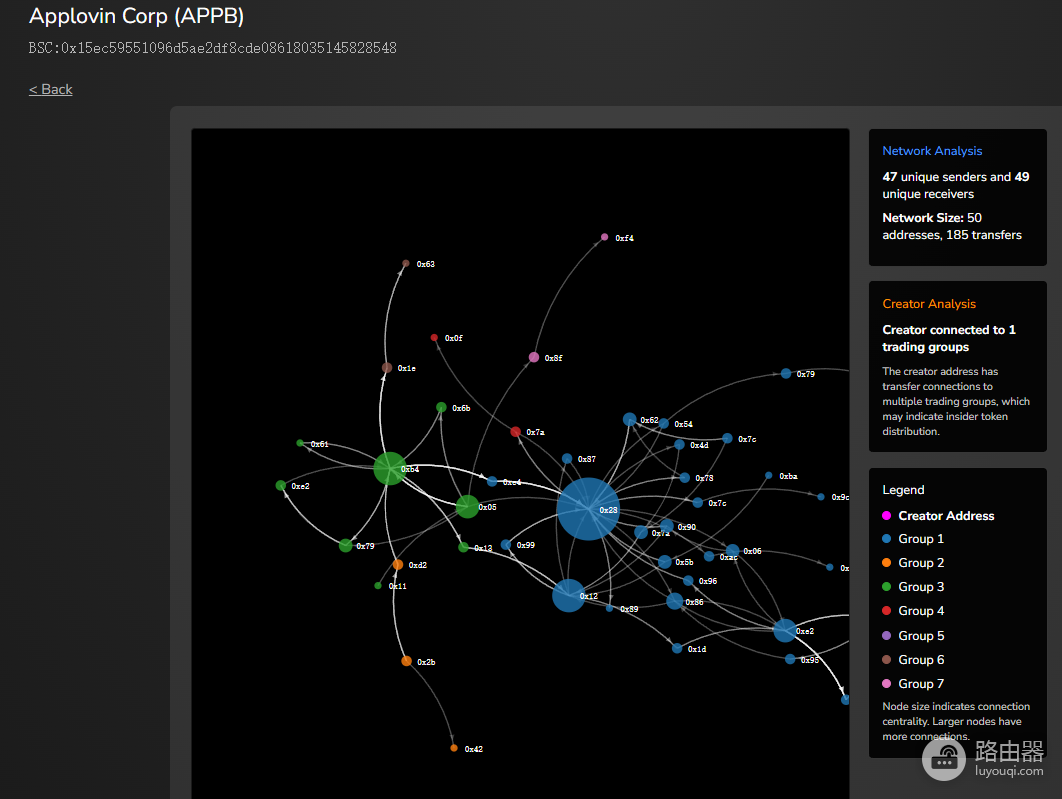Click the Creator Analysis heading
This screenshot has width=1062, height=799.
pyautogui.click(x=929, y=304)
